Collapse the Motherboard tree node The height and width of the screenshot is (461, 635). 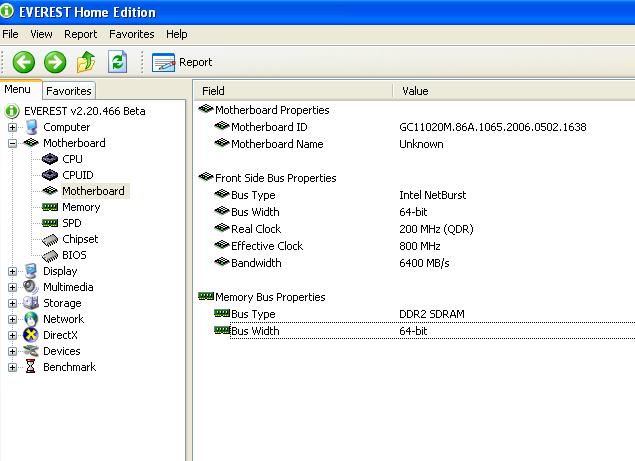pos(13,143)
